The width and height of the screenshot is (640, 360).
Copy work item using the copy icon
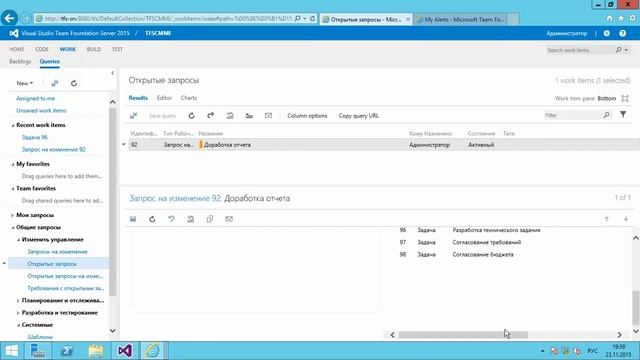point(210,219)
